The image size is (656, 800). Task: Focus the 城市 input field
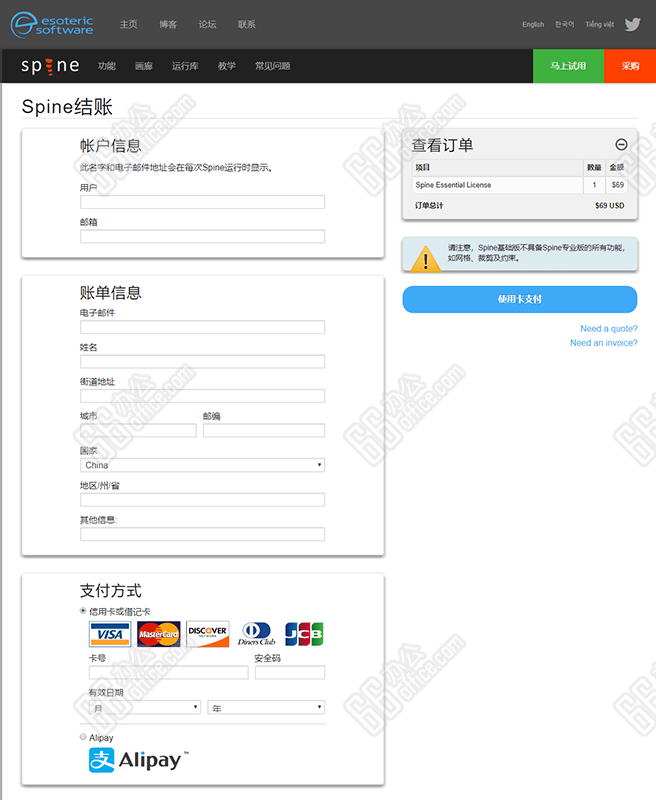point(138,431)
